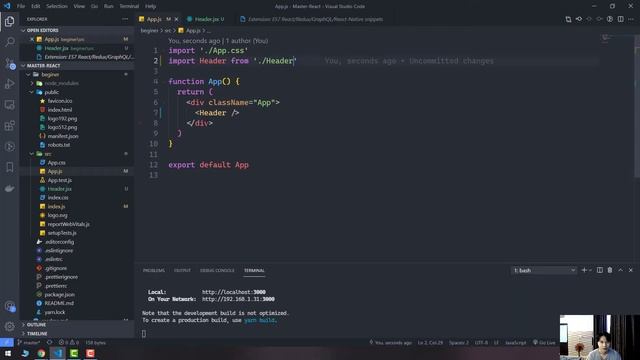Open Explorer panel More Actions ellipsis
640x360 pixels.
click(x=125, y=19)
